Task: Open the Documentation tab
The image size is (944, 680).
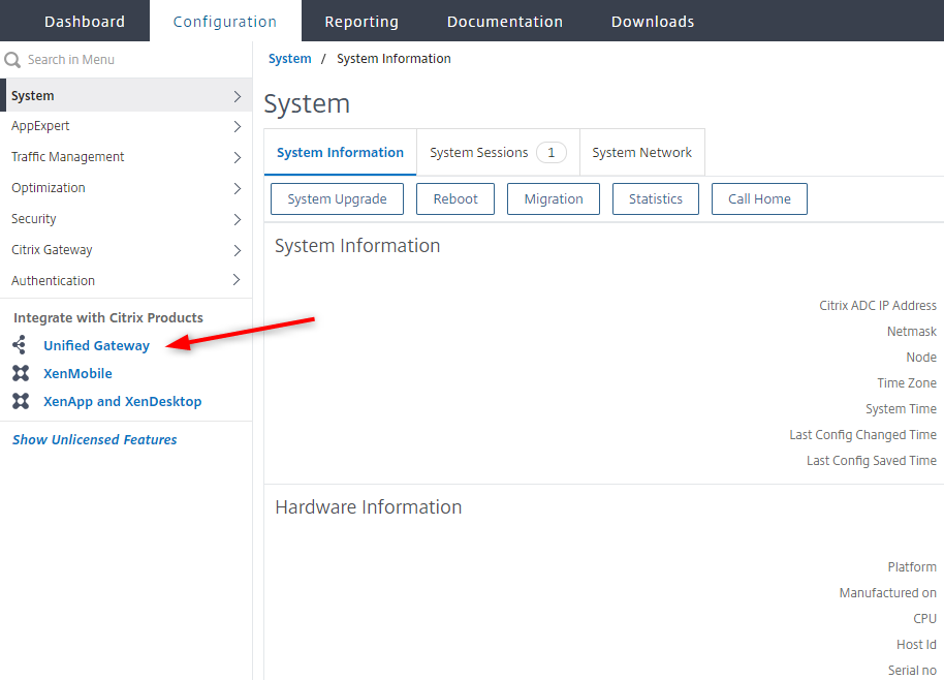Action: (x=505, y=21)
